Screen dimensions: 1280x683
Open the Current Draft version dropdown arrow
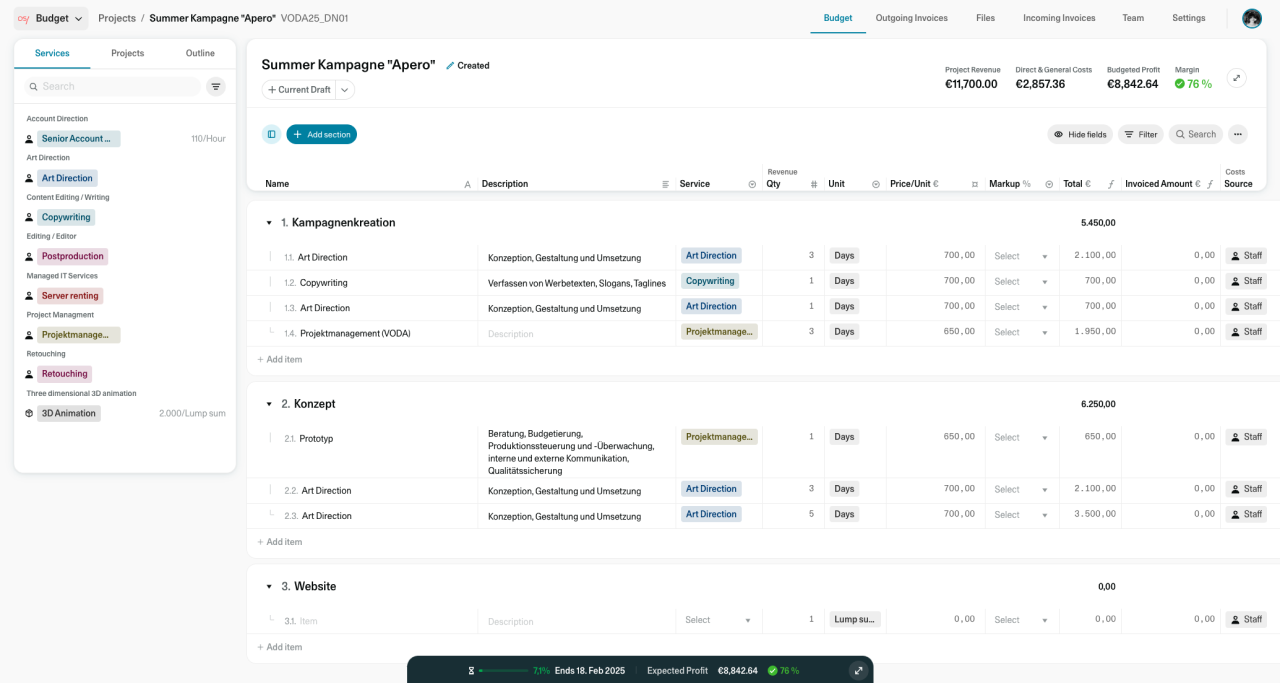tap(344, 90)
